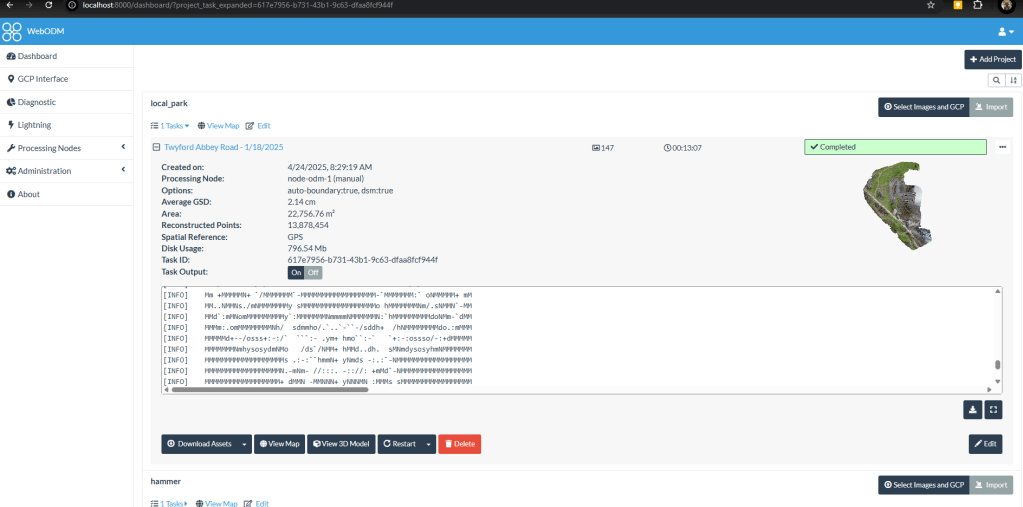Open the three-dots task actions menu
The width and height of the screenshot is (1023, 507).
(1002, 147)
